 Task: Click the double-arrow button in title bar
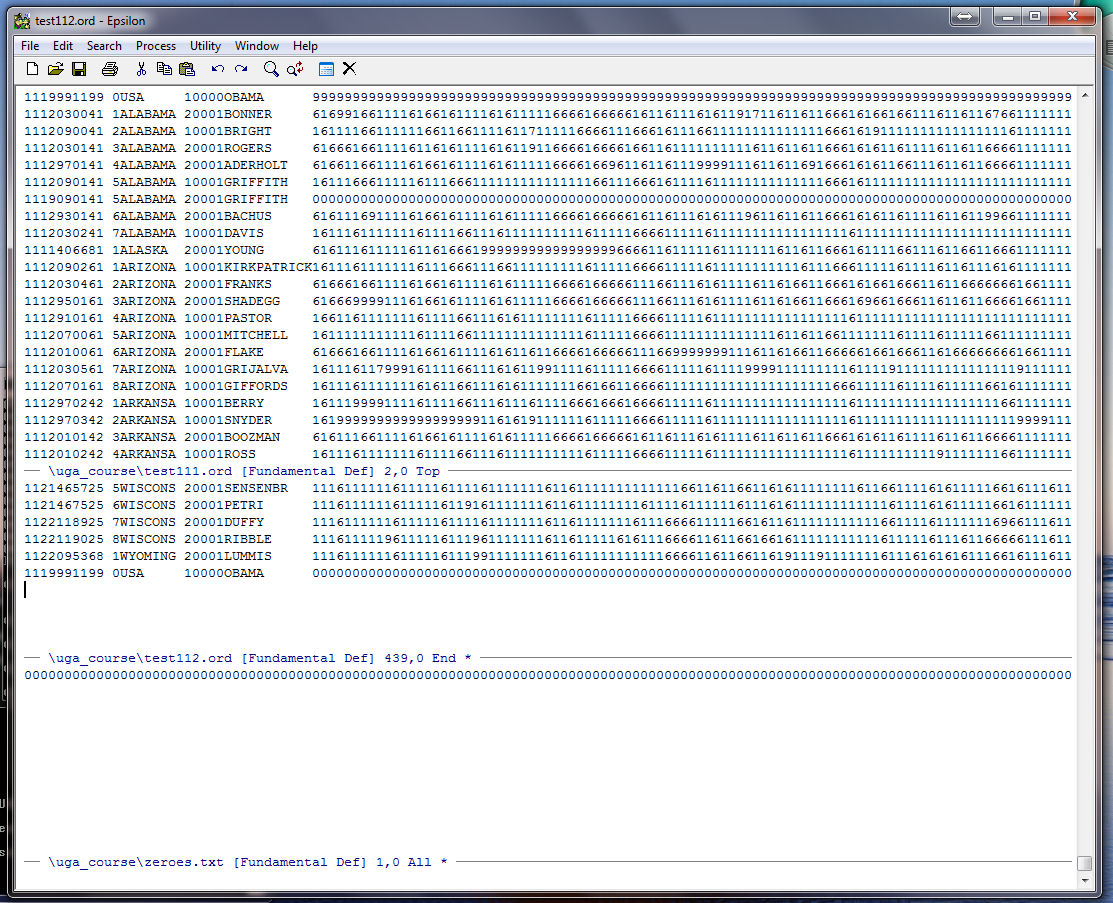[966, 17]
